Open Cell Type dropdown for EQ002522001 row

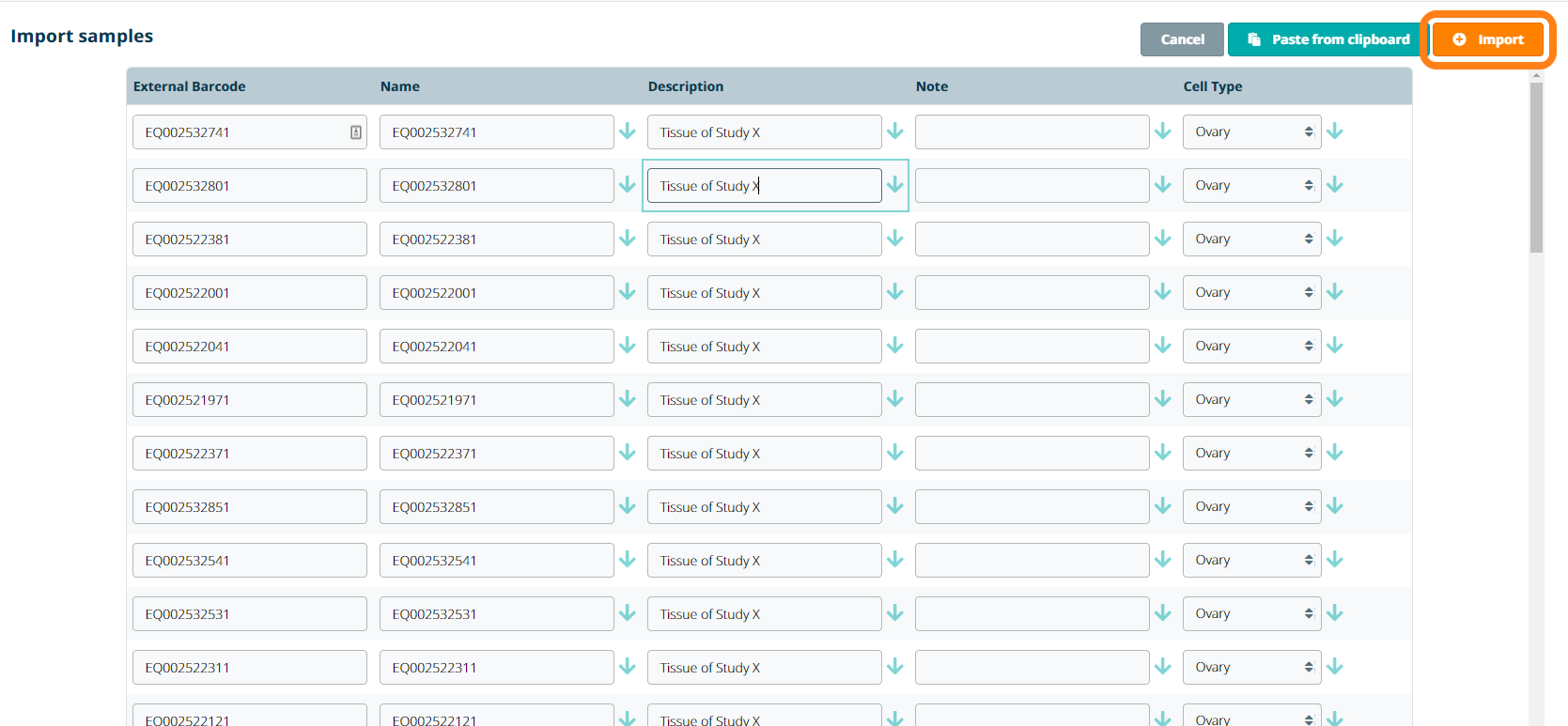click(1251, 293)
